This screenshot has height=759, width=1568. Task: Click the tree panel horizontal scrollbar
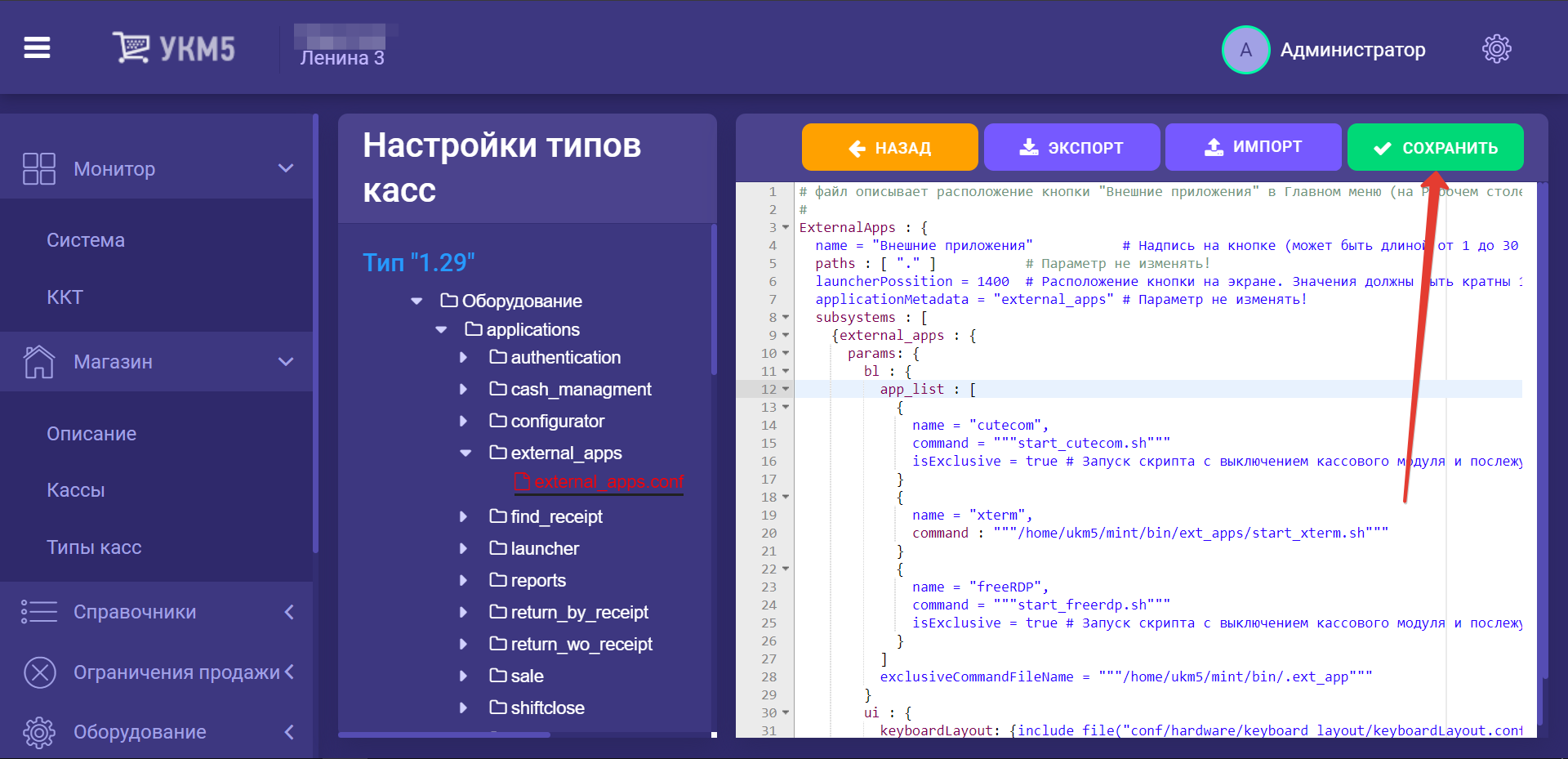coord(444,734)
